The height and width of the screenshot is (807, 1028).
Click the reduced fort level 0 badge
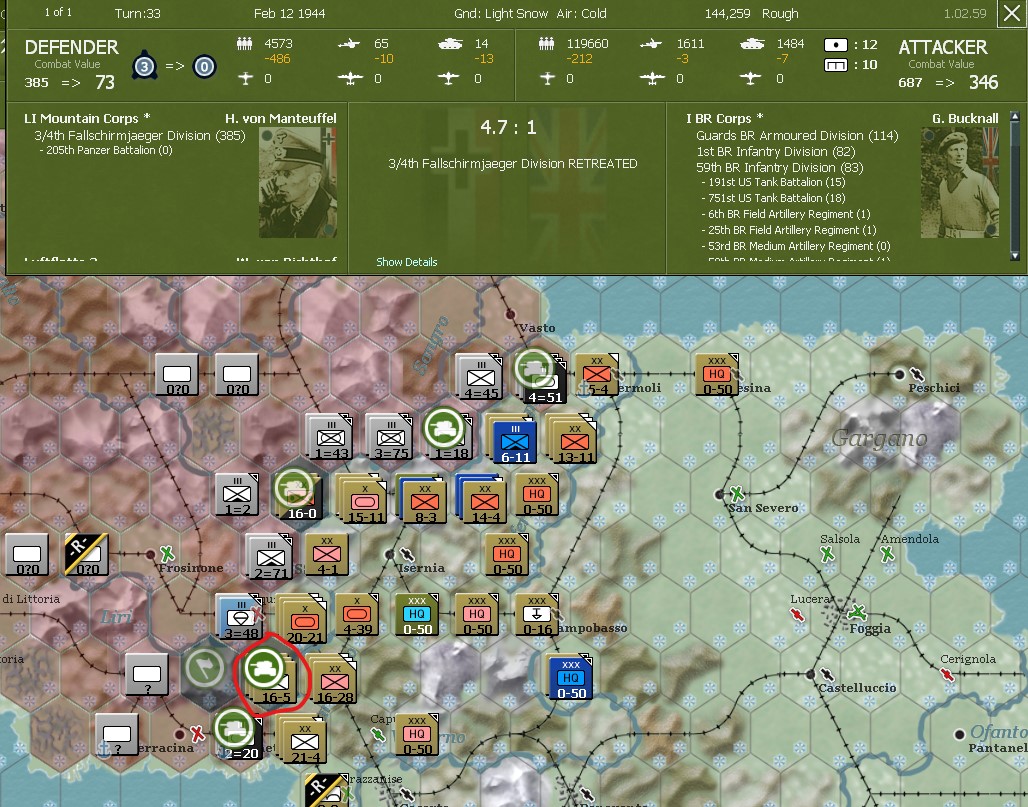click(205, 66)
